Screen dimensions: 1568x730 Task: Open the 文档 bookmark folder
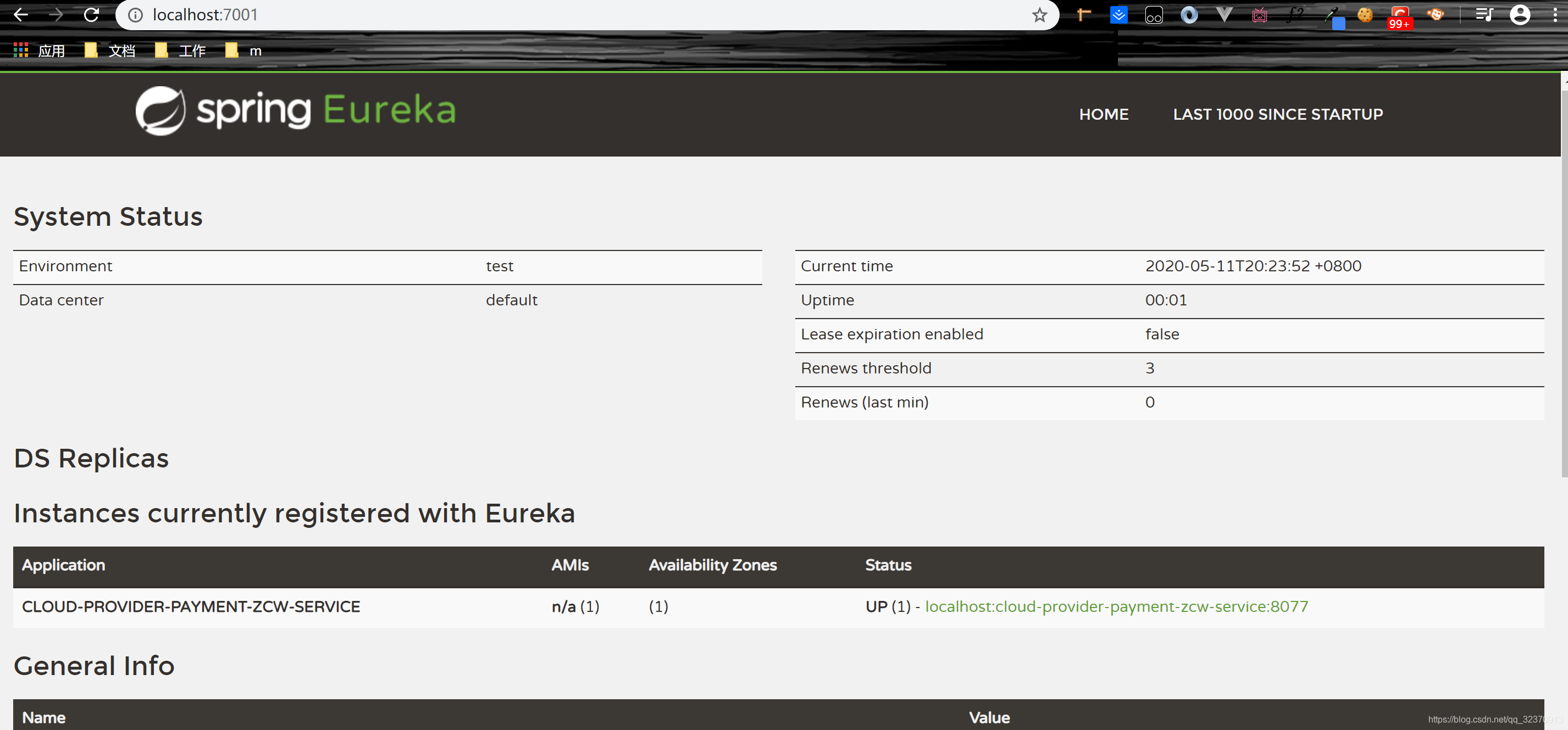click(x=110, y=51)
